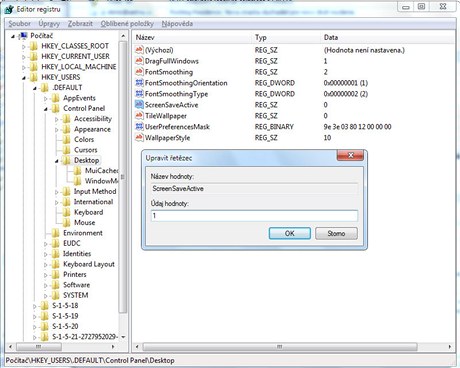Collapse the Počítač root node
This screenshot has height=368, width=460.
(13, 36)
